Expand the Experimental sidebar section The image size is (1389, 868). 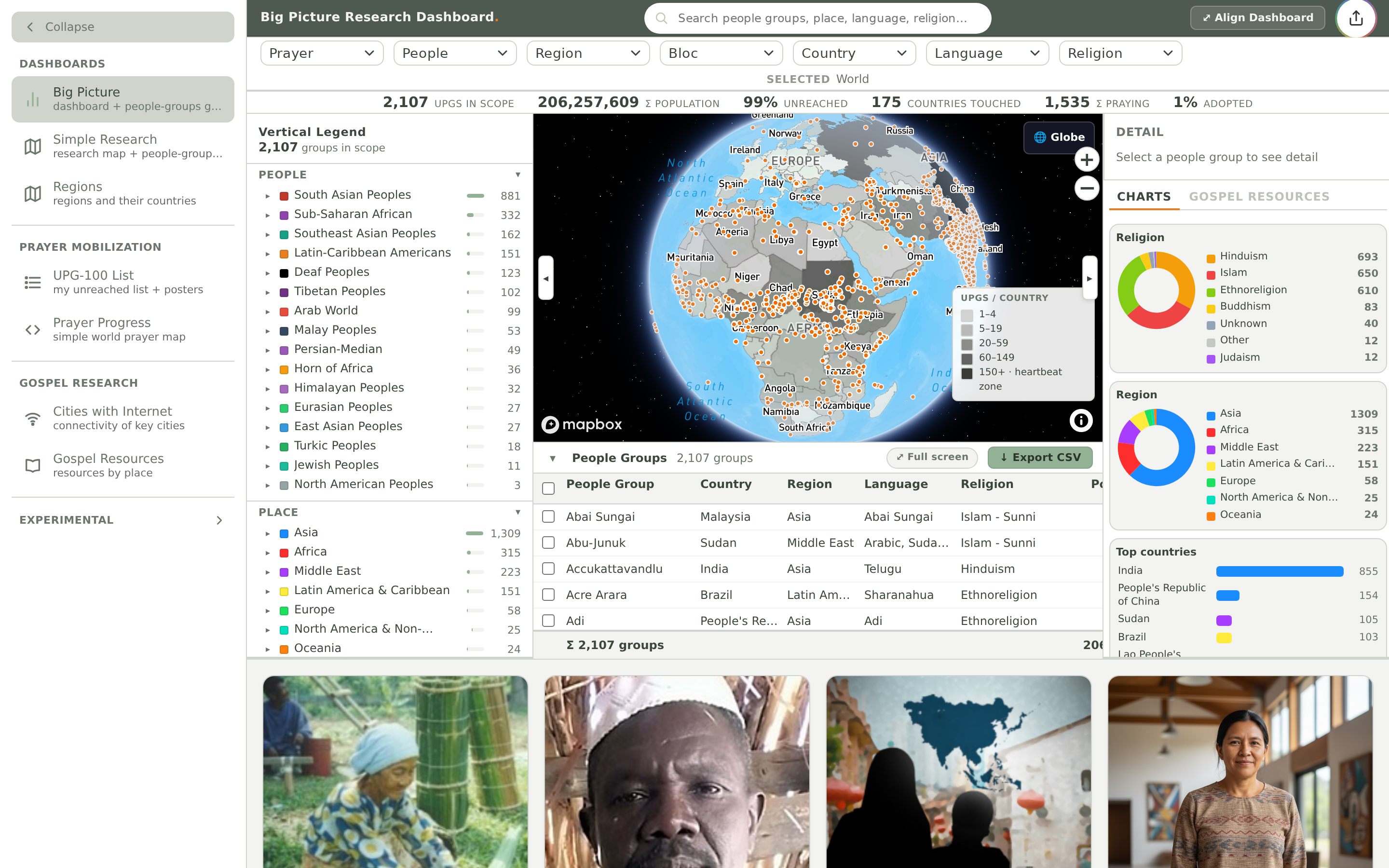tap(219, 520)
